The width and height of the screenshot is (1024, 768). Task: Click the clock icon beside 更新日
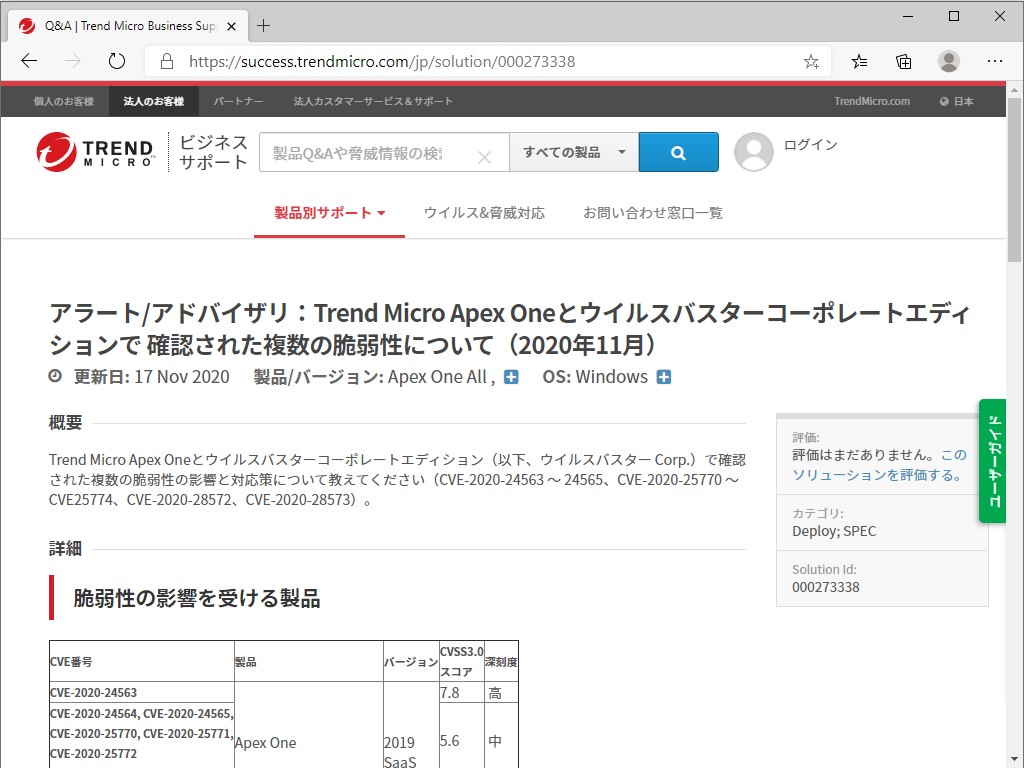coord(55,377)
